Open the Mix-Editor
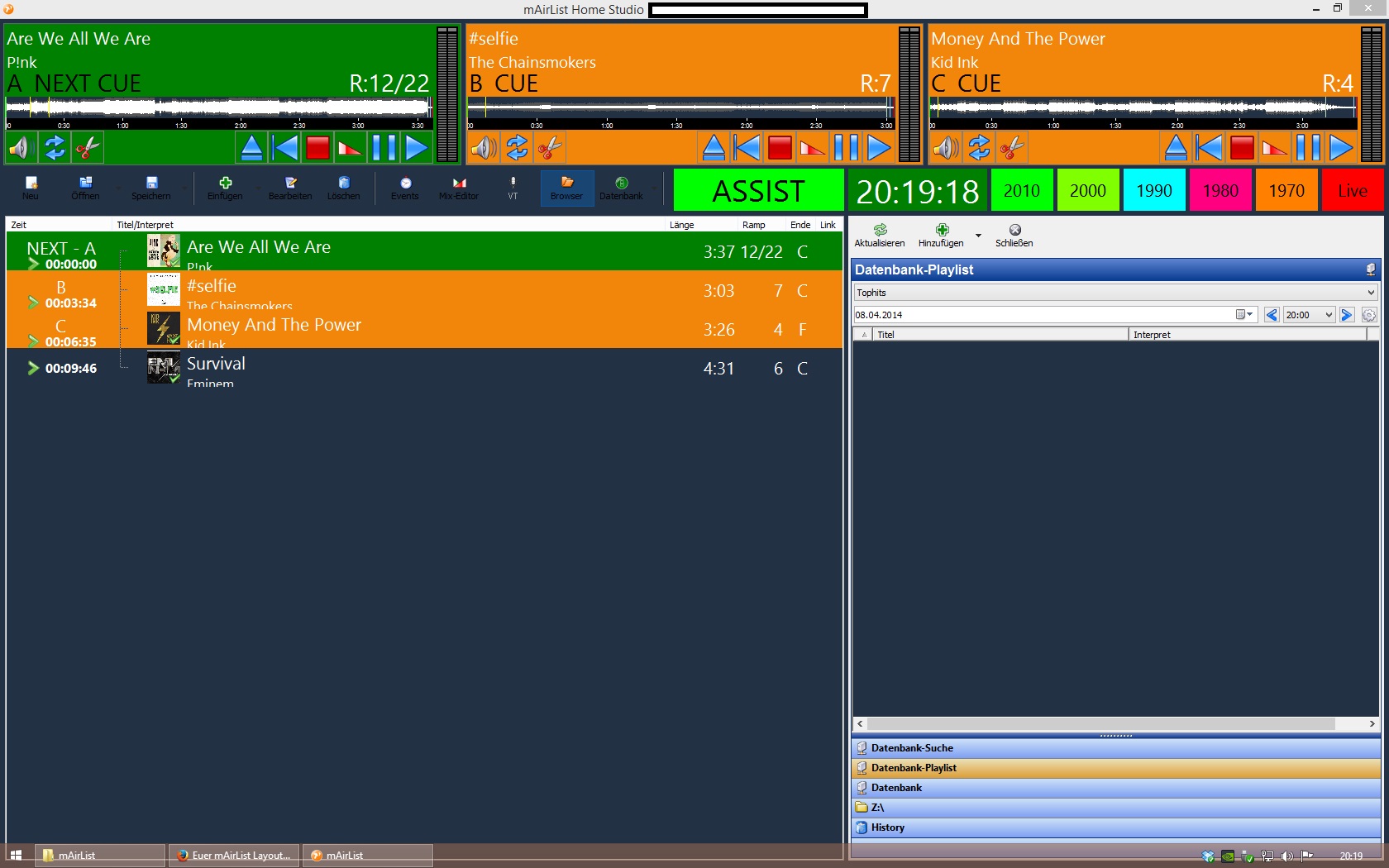This screenshot has width=1389, height=868. tap(459, 188)
